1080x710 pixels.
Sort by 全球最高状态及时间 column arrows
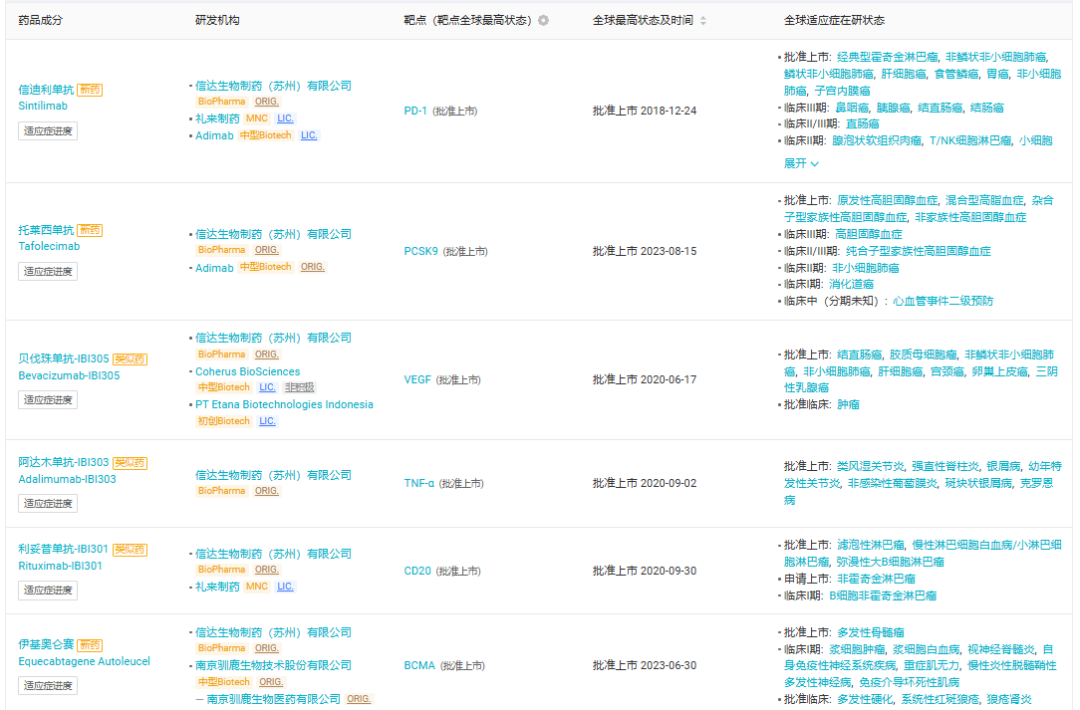tap(703, 21)
